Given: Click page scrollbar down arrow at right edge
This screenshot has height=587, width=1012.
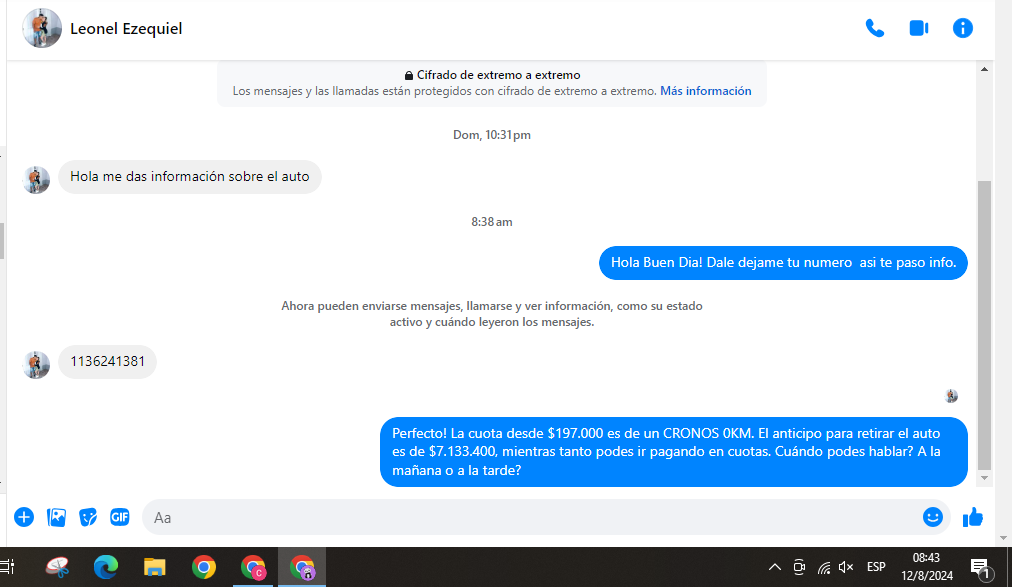Looking at the screenshot, I should coord(1003,538).
